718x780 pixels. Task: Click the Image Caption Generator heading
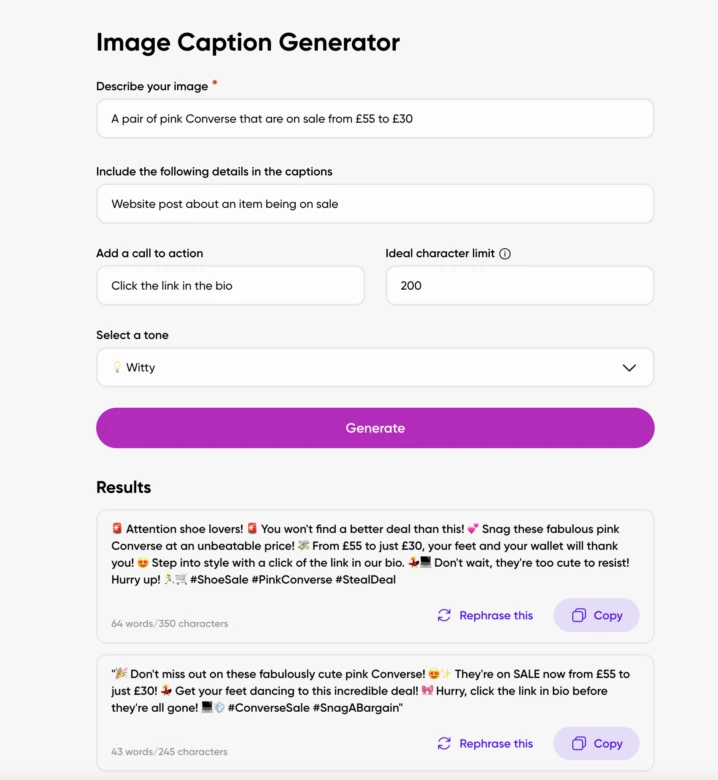[248, 42]
